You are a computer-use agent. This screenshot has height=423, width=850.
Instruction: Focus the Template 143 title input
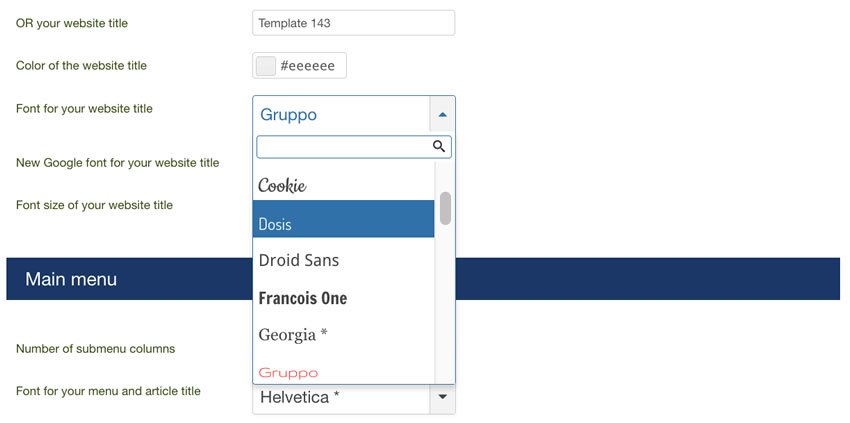point(353,23)
